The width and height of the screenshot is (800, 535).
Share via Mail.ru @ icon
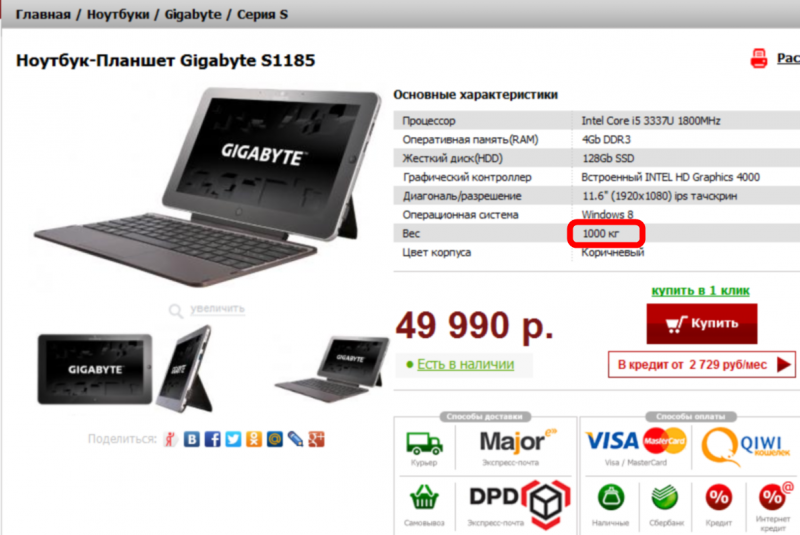pyautogui.click(x=274, y=439)
